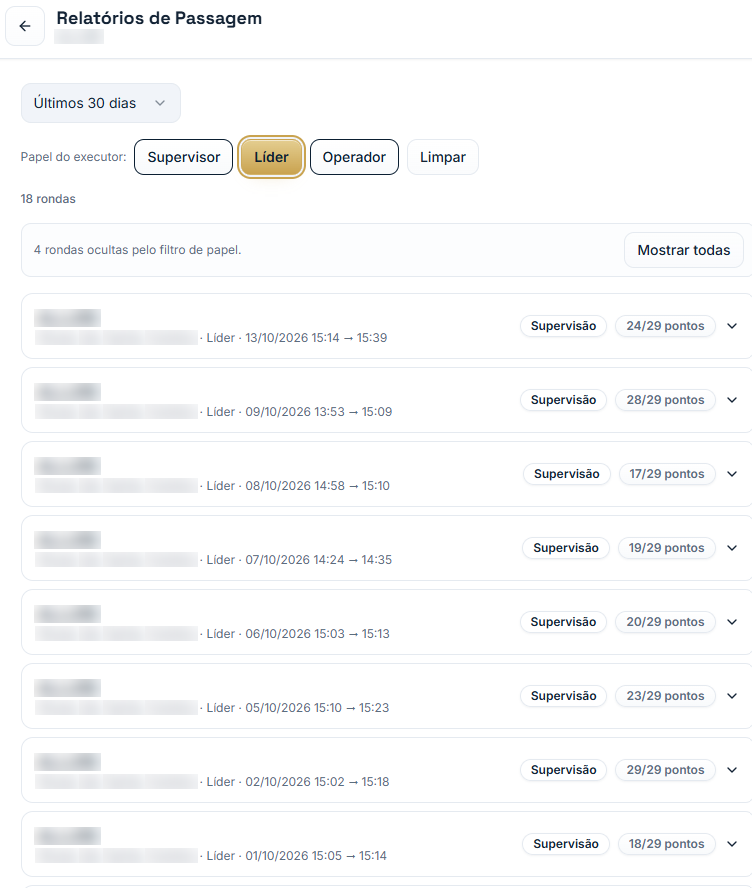
Task: Select Supervisão tag on 01/10/2026 round
Action: pyautogui.click(x=566, y=844)
